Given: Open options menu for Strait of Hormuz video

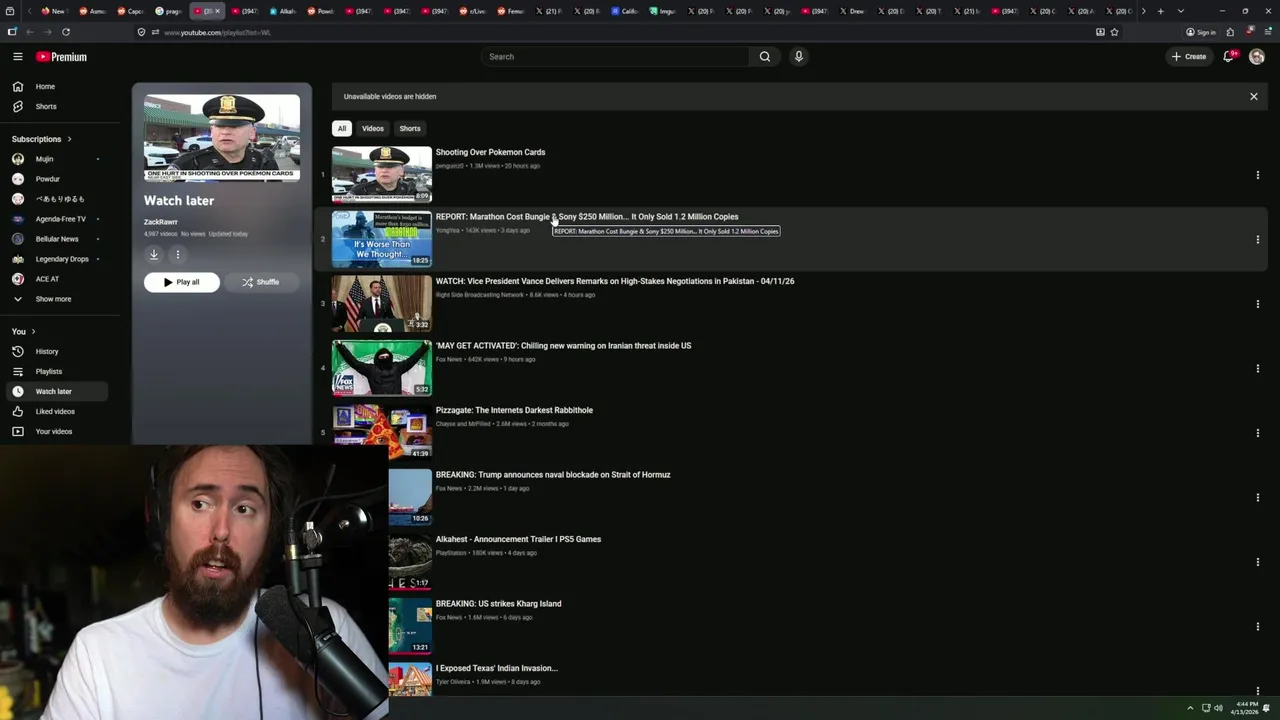Looking at the screenshot, I should click(x=1257, y=498).
